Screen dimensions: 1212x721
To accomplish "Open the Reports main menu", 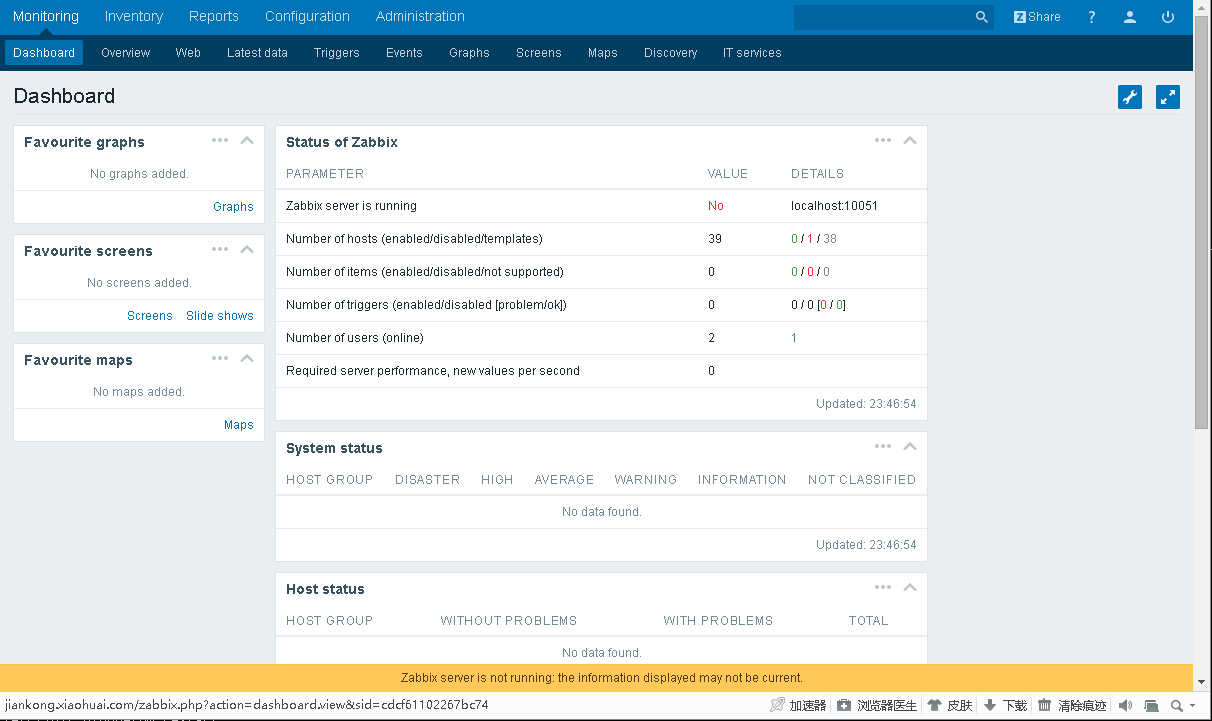I will click(214, 16).
